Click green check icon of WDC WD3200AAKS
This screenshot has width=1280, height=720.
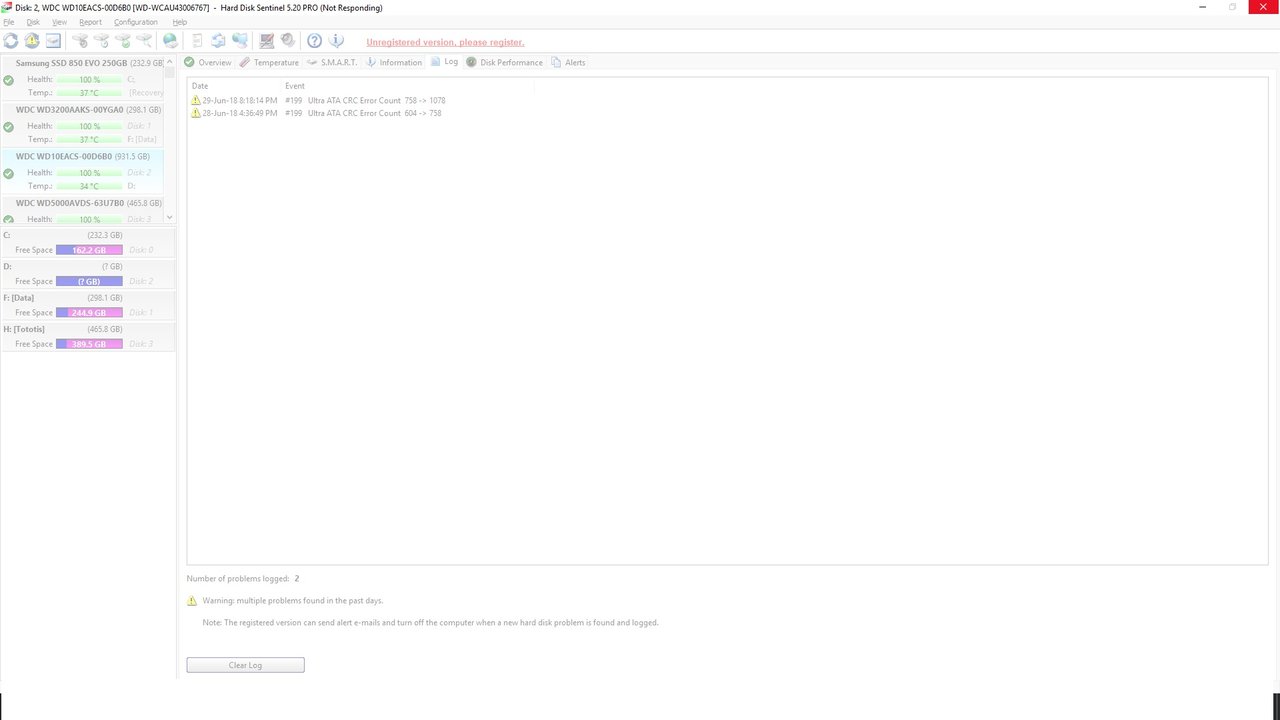pyautogui.click(x=8, y=127)
